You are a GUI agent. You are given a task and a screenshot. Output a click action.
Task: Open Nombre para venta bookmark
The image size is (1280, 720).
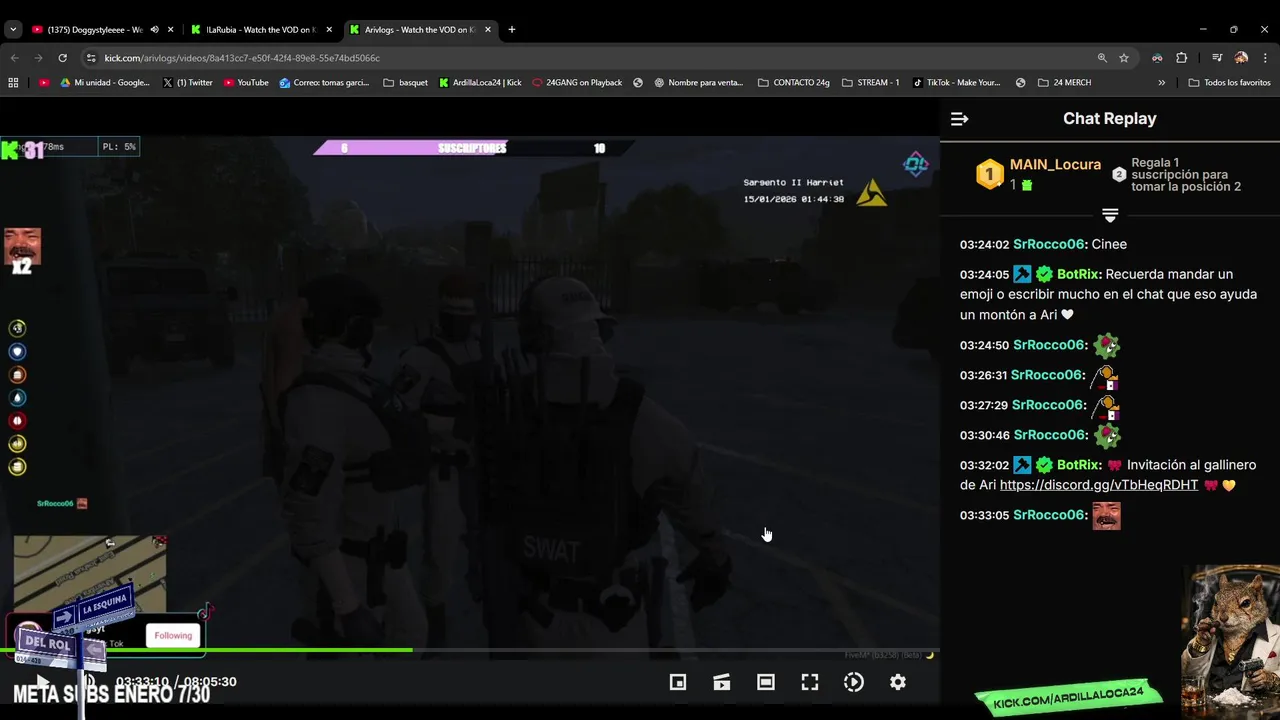pos(699,83)
